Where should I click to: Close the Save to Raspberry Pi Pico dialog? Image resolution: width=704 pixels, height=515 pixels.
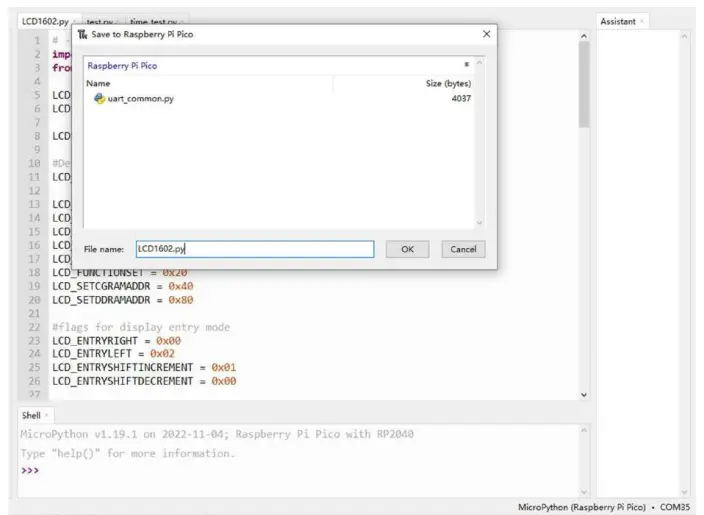point(486,34)
